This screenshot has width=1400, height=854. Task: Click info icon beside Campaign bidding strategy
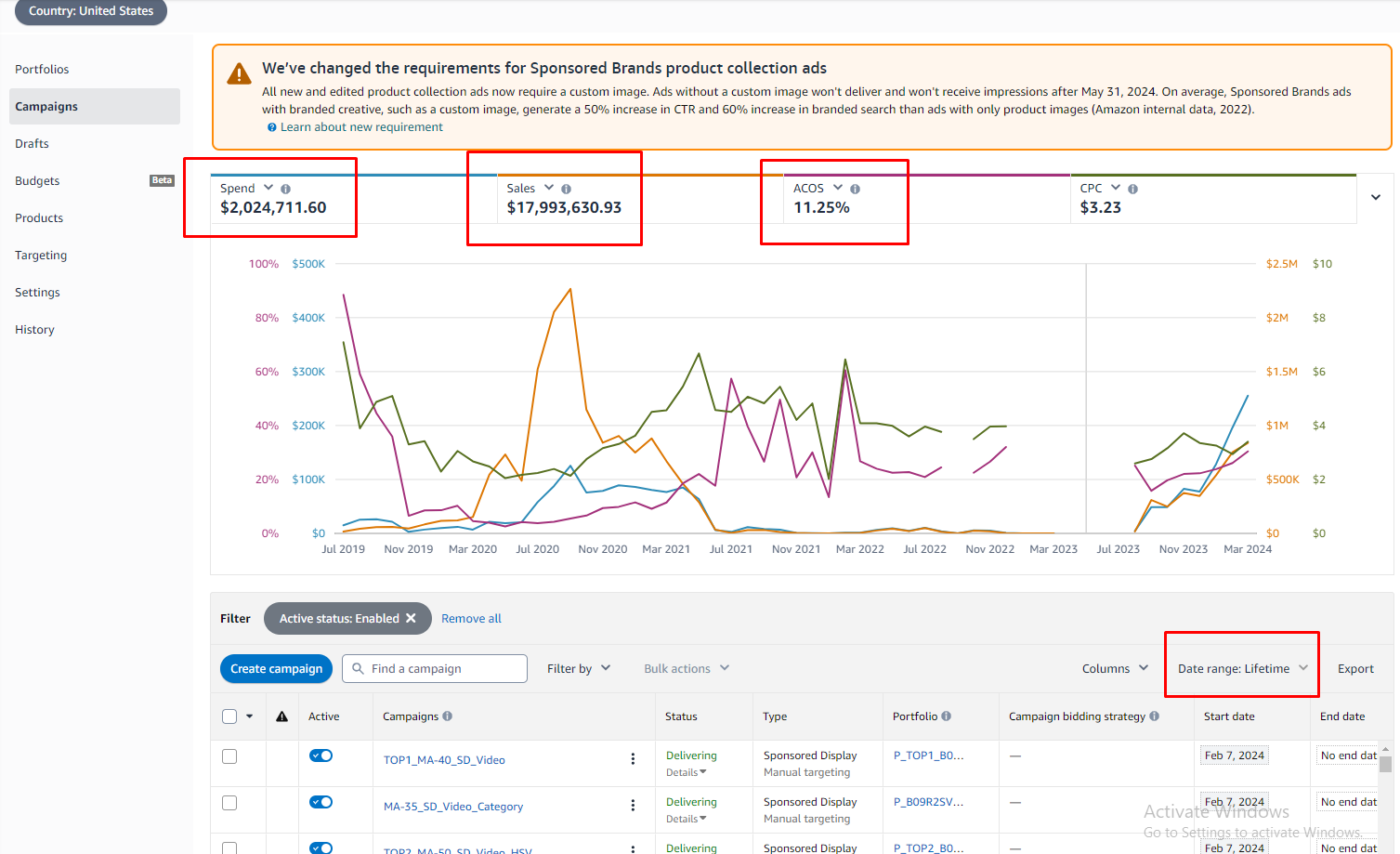pos(1155,716)
